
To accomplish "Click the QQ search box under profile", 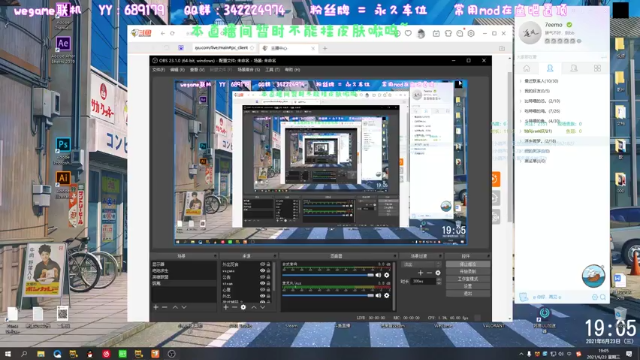I will point(561,57).
